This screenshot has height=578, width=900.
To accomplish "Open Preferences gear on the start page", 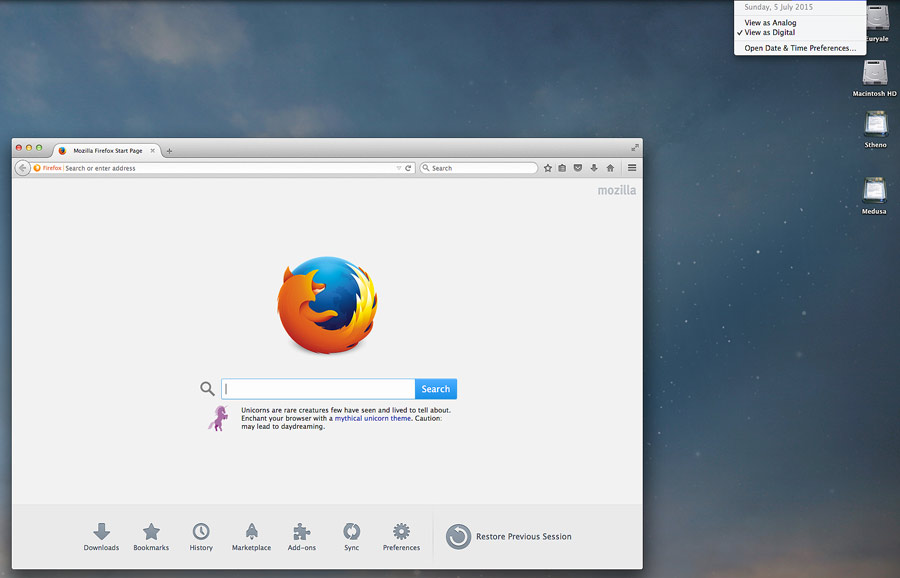I will pos(402,537).
